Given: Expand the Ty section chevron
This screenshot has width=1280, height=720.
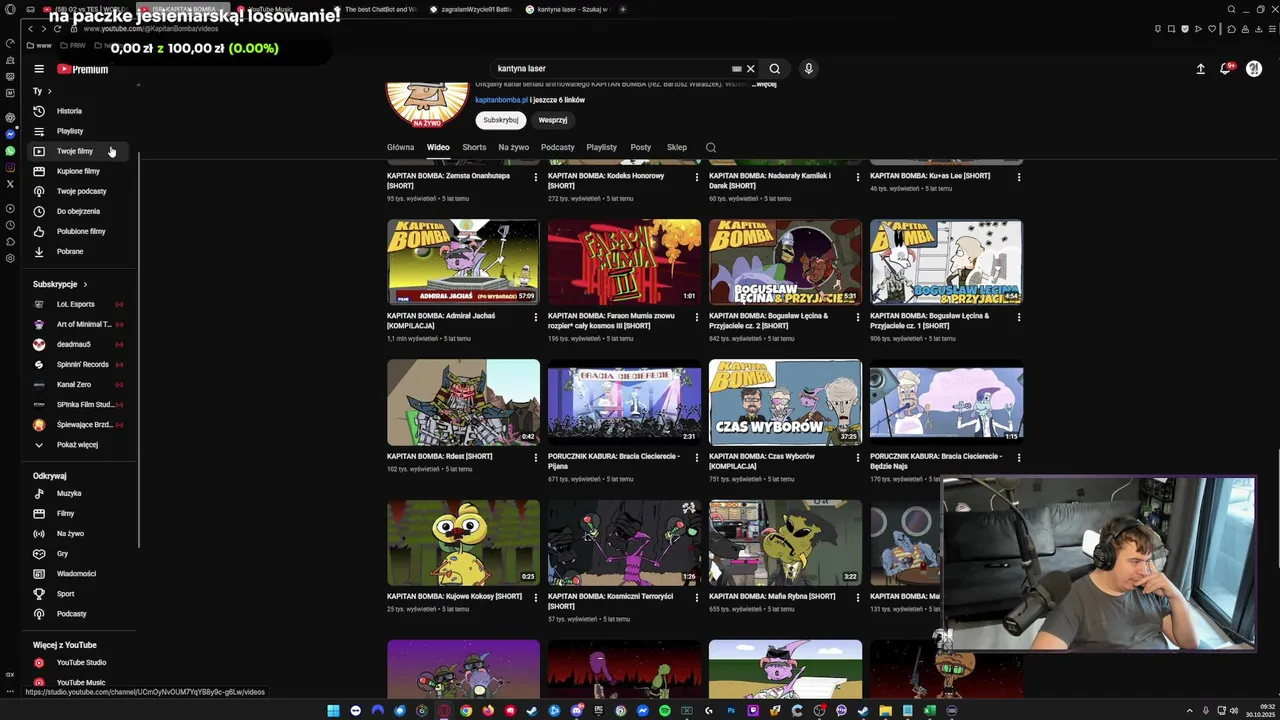Looking at the screenshot, I should tap(49, 91).
